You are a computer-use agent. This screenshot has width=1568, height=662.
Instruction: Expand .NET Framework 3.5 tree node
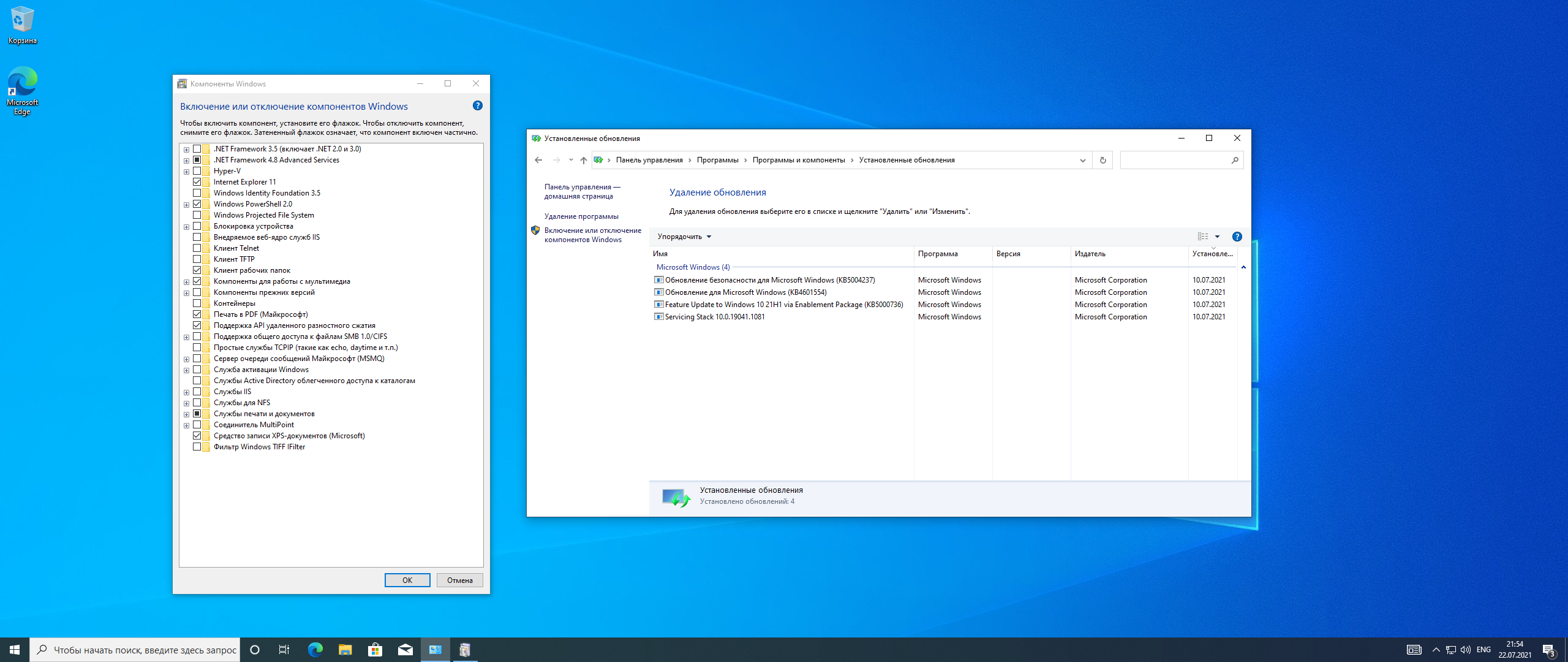click(x=186, y=150)
